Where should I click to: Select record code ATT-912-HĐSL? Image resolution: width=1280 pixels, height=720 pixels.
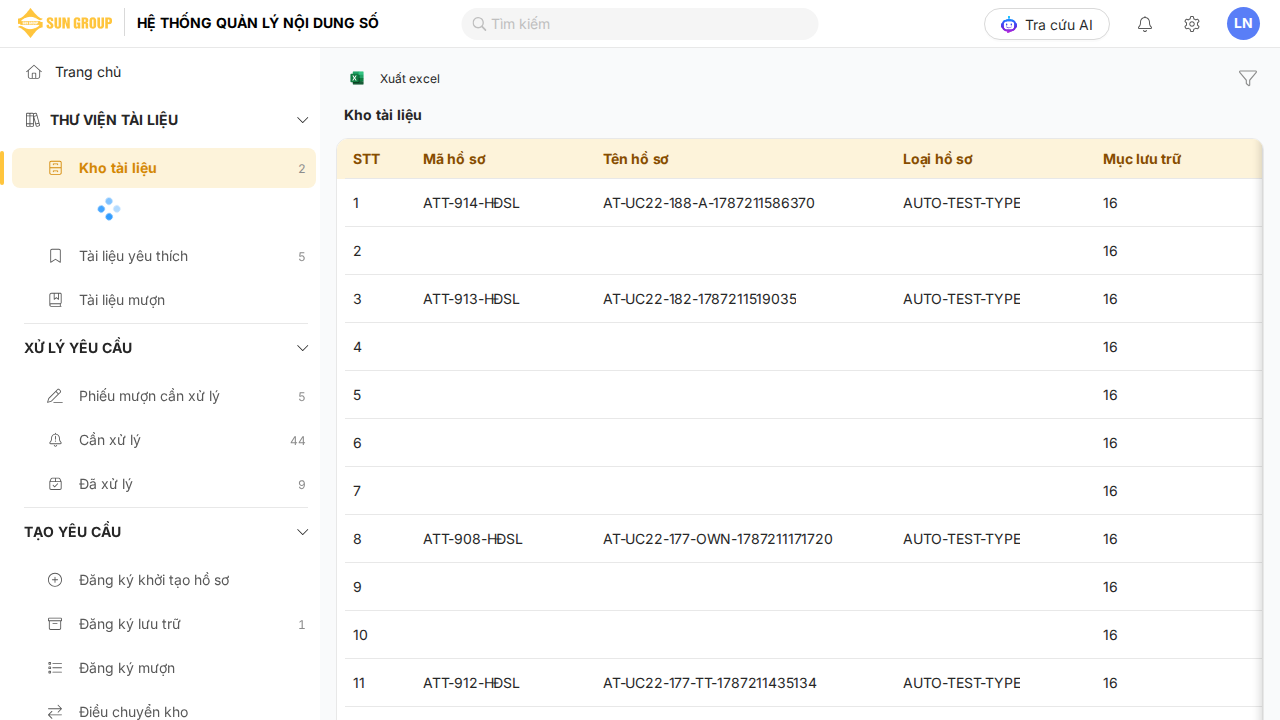471,683
